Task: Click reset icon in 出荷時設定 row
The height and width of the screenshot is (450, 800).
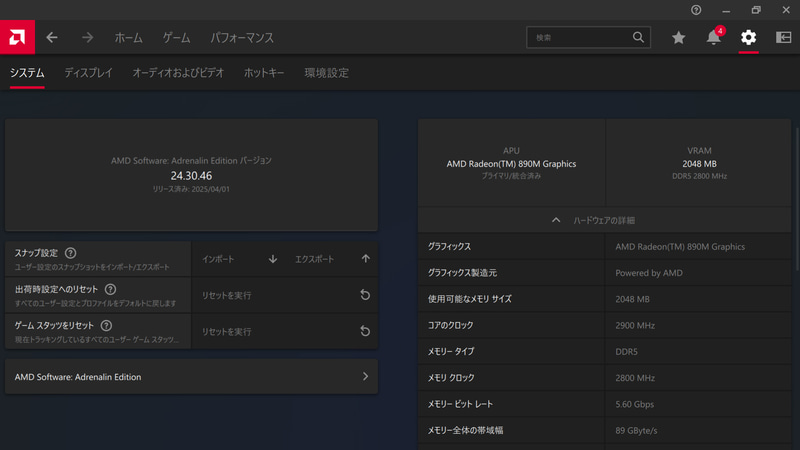Action: click(x=365, y=295)
